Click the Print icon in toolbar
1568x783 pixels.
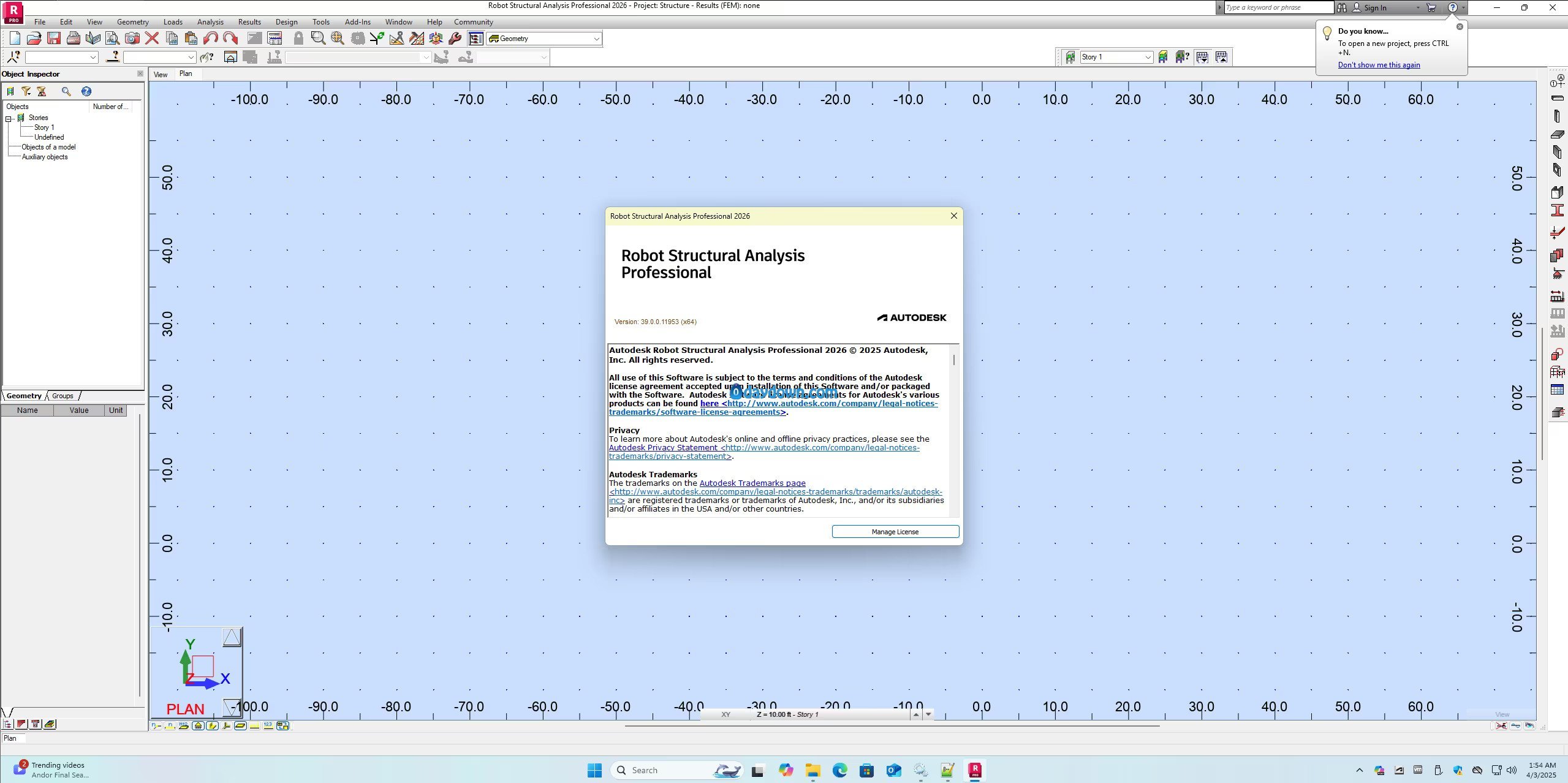point(74,39)
